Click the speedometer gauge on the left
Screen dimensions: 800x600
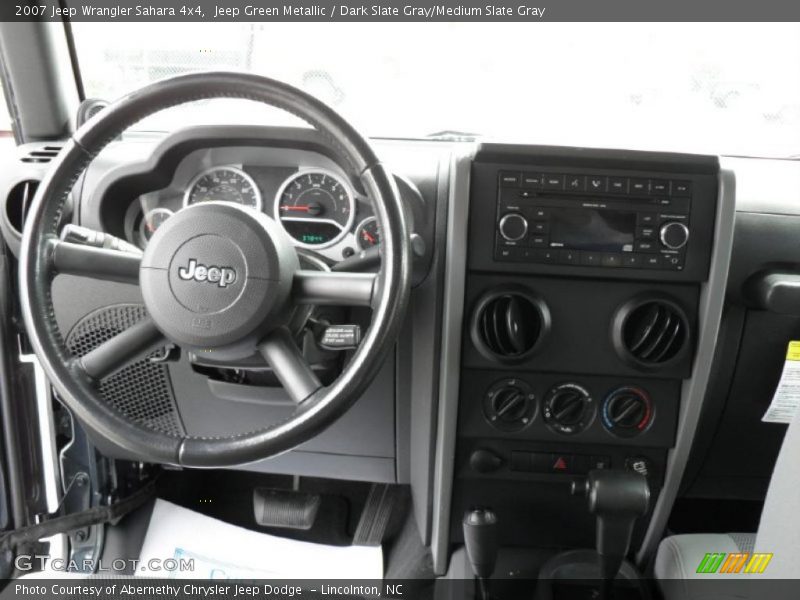tap(223, 190)
